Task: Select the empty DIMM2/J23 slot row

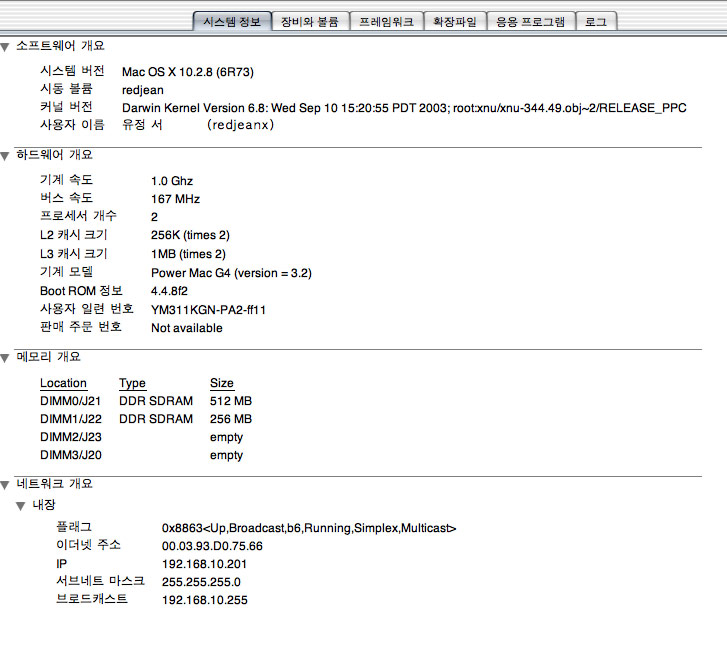Action: (70, 437)
